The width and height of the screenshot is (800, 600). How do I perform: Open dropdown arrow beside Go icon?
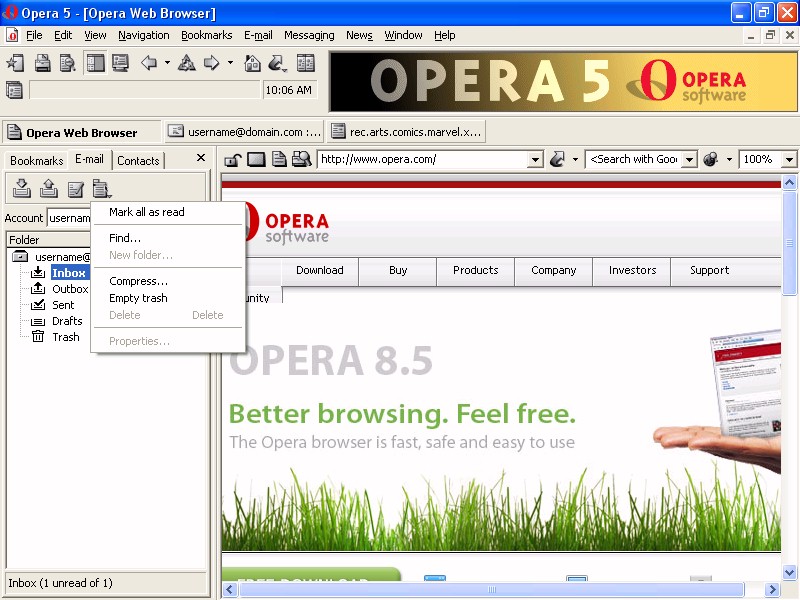point(576,160)
